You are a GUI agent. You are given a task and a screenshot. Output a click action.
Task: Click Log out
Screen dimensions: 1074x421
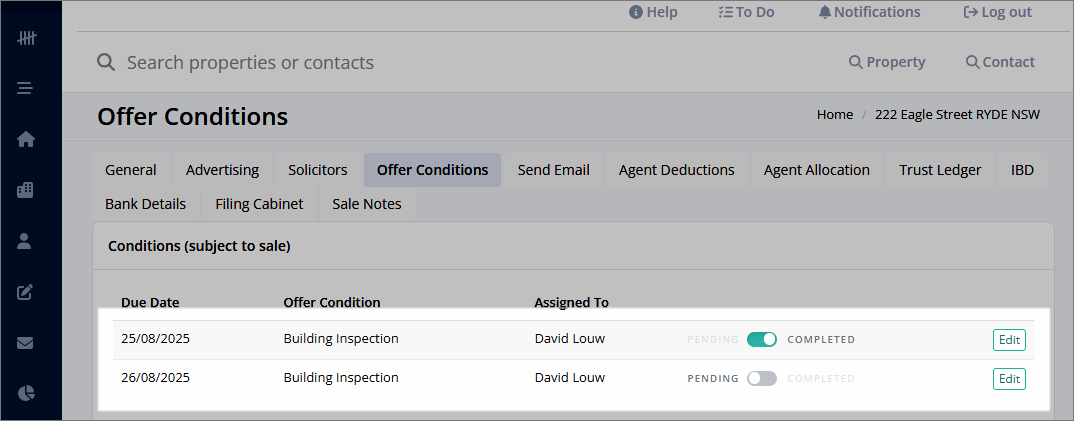pos(997,12)
